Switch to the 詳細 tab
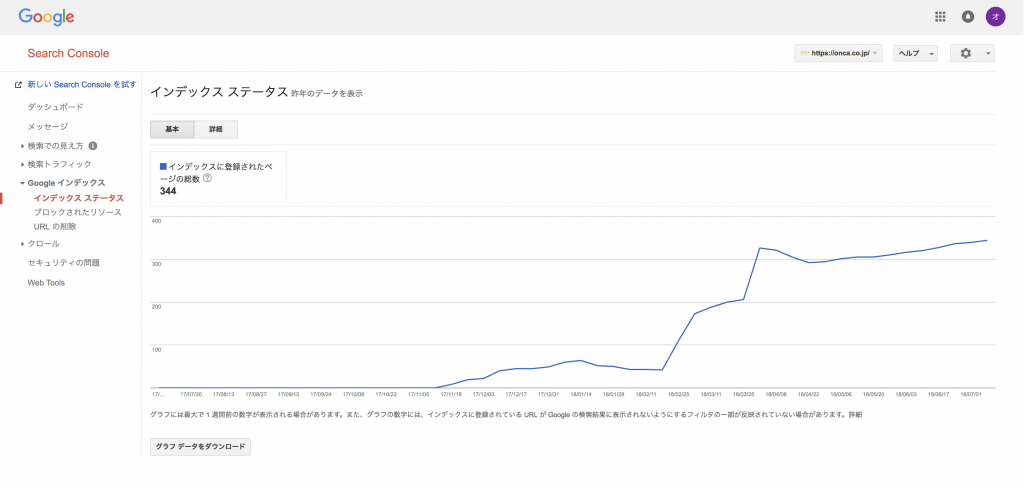This screenshot has height=491, width=1024. click(216, 129)
